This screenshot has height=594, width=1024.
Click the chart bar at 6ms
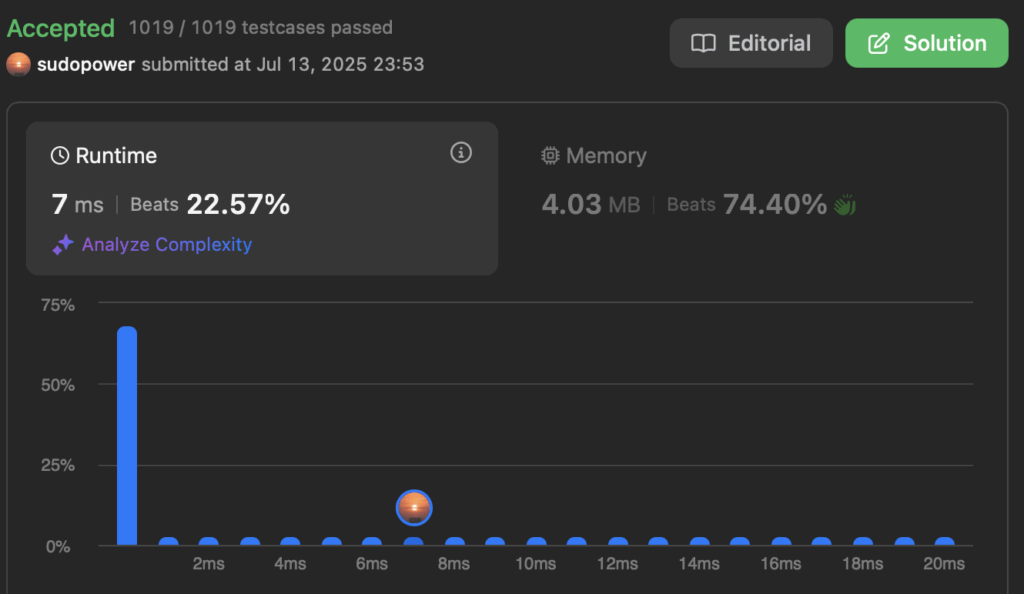[372, 541]
